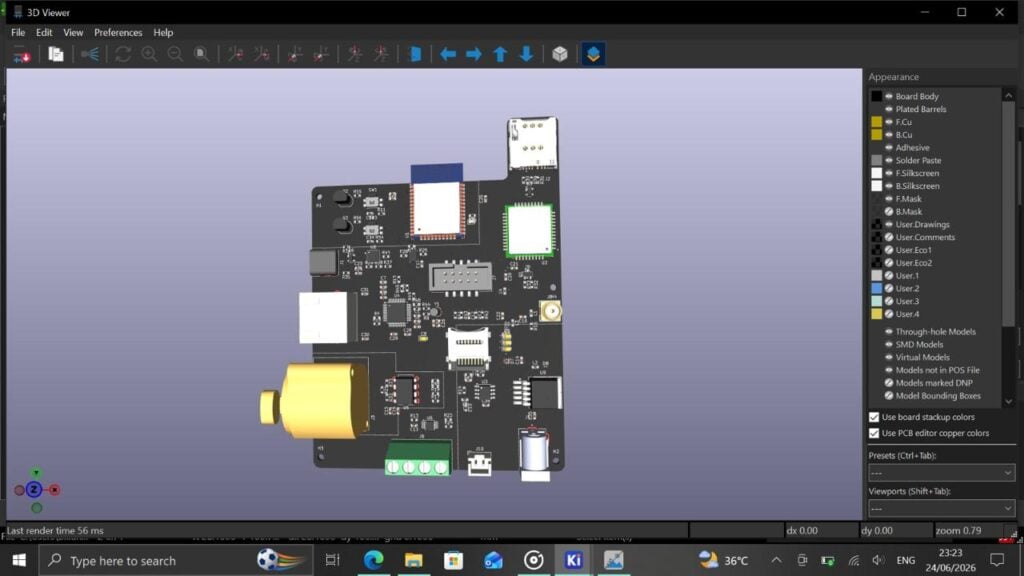
Task: Pan the board up
Action: point(500,54)
